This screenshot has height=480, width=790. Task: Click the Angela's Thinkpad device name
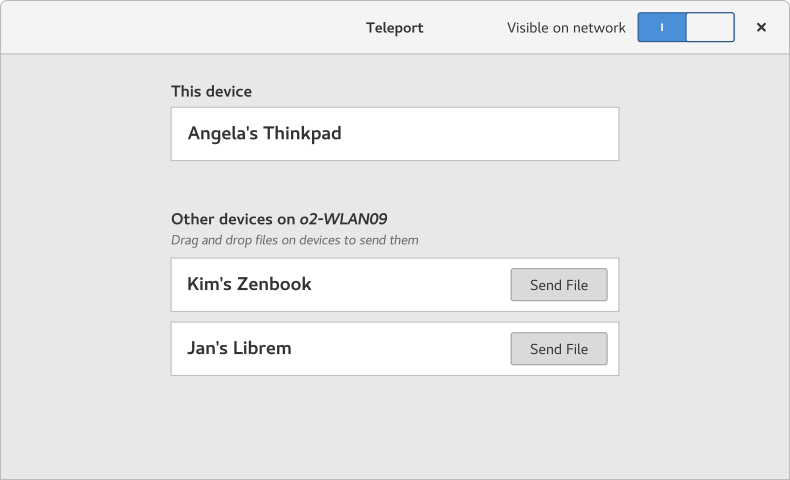coord(264,133)
